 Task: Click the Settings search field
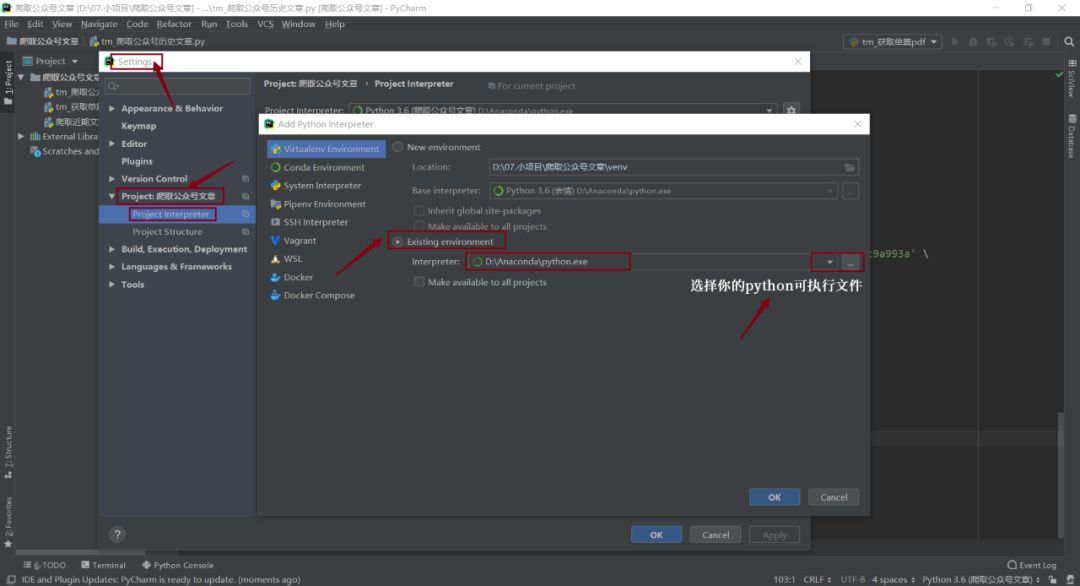178,86
